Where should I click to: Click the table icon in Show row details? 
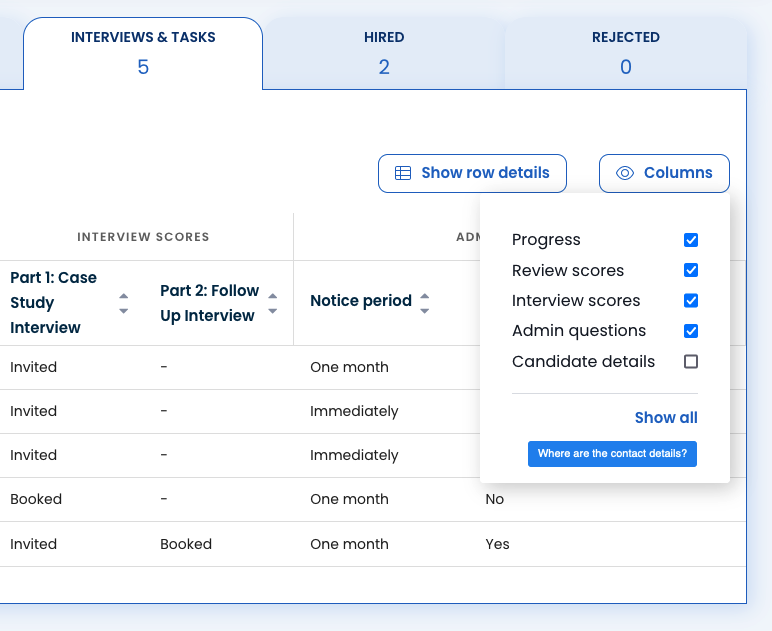click(x=403, y=173)
